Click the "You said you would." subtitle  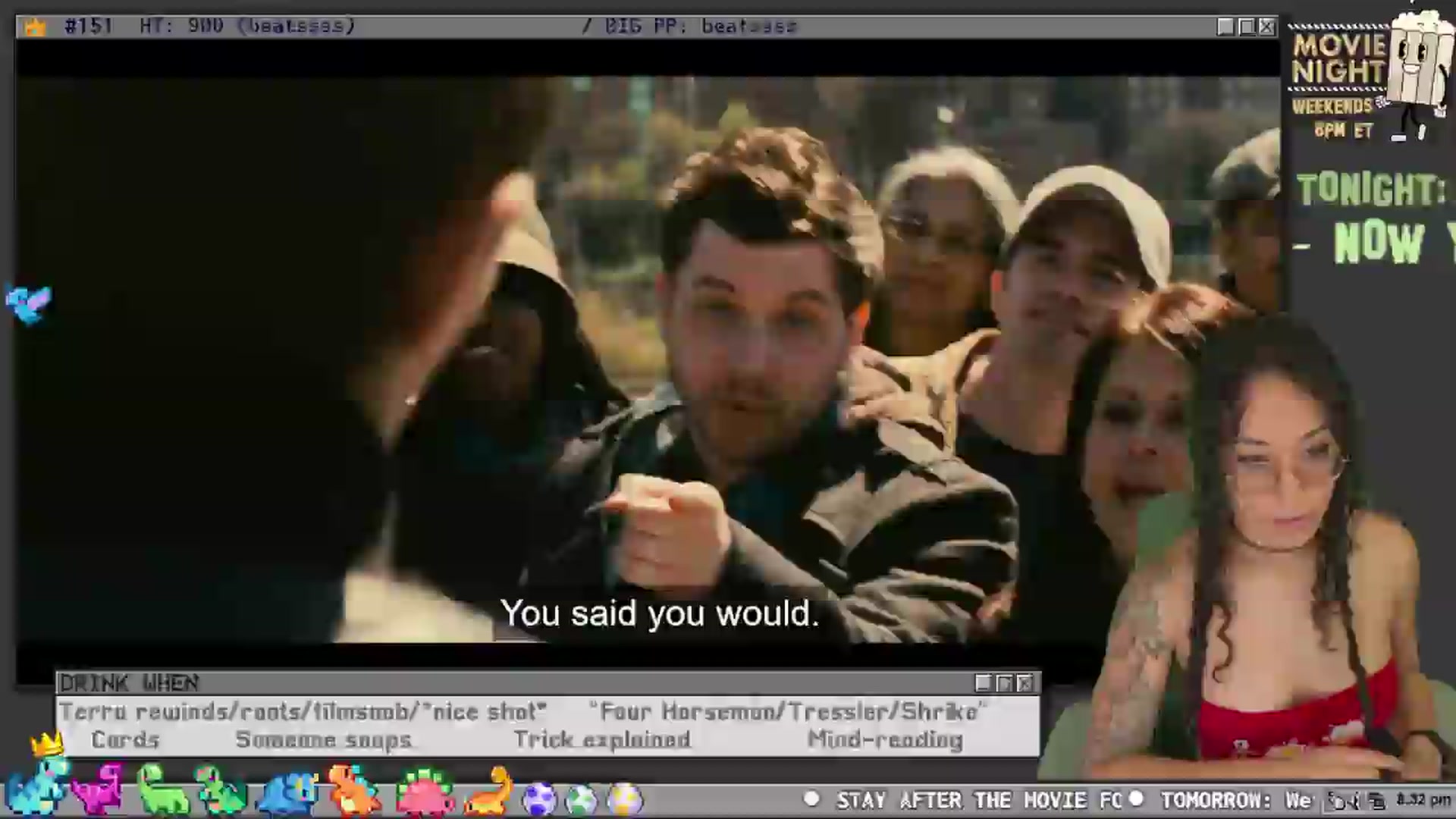pos(660,613)
